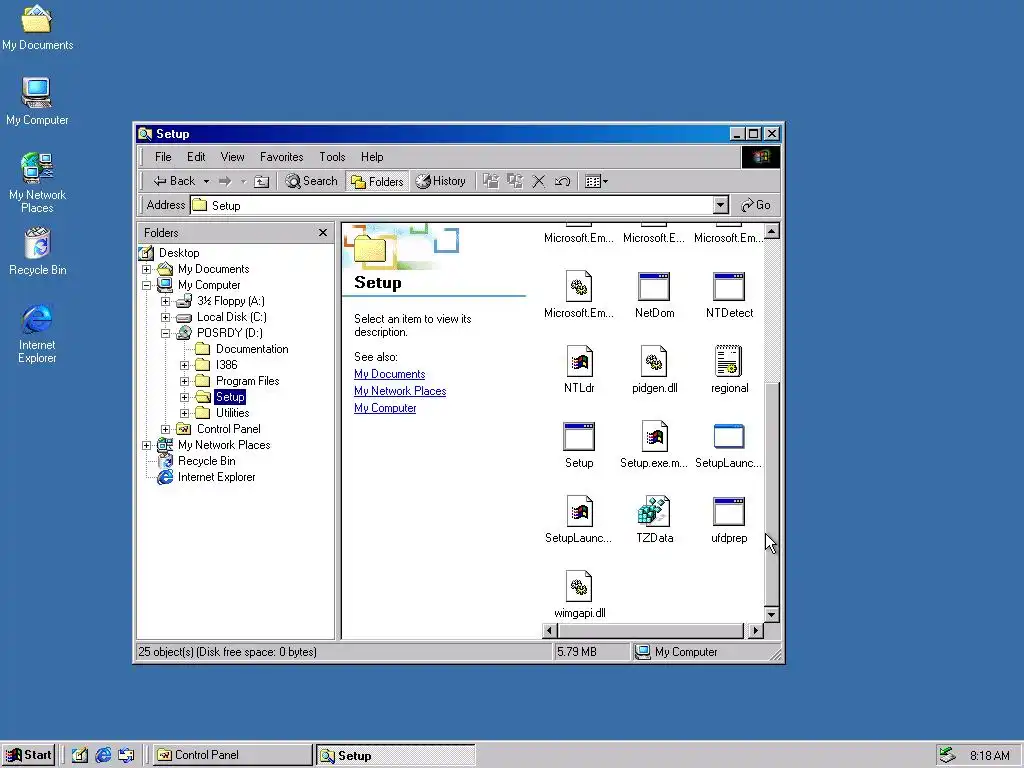Select the Utilities folder in tree
The height and width of the screenshot is (768, 1024).
232,413
